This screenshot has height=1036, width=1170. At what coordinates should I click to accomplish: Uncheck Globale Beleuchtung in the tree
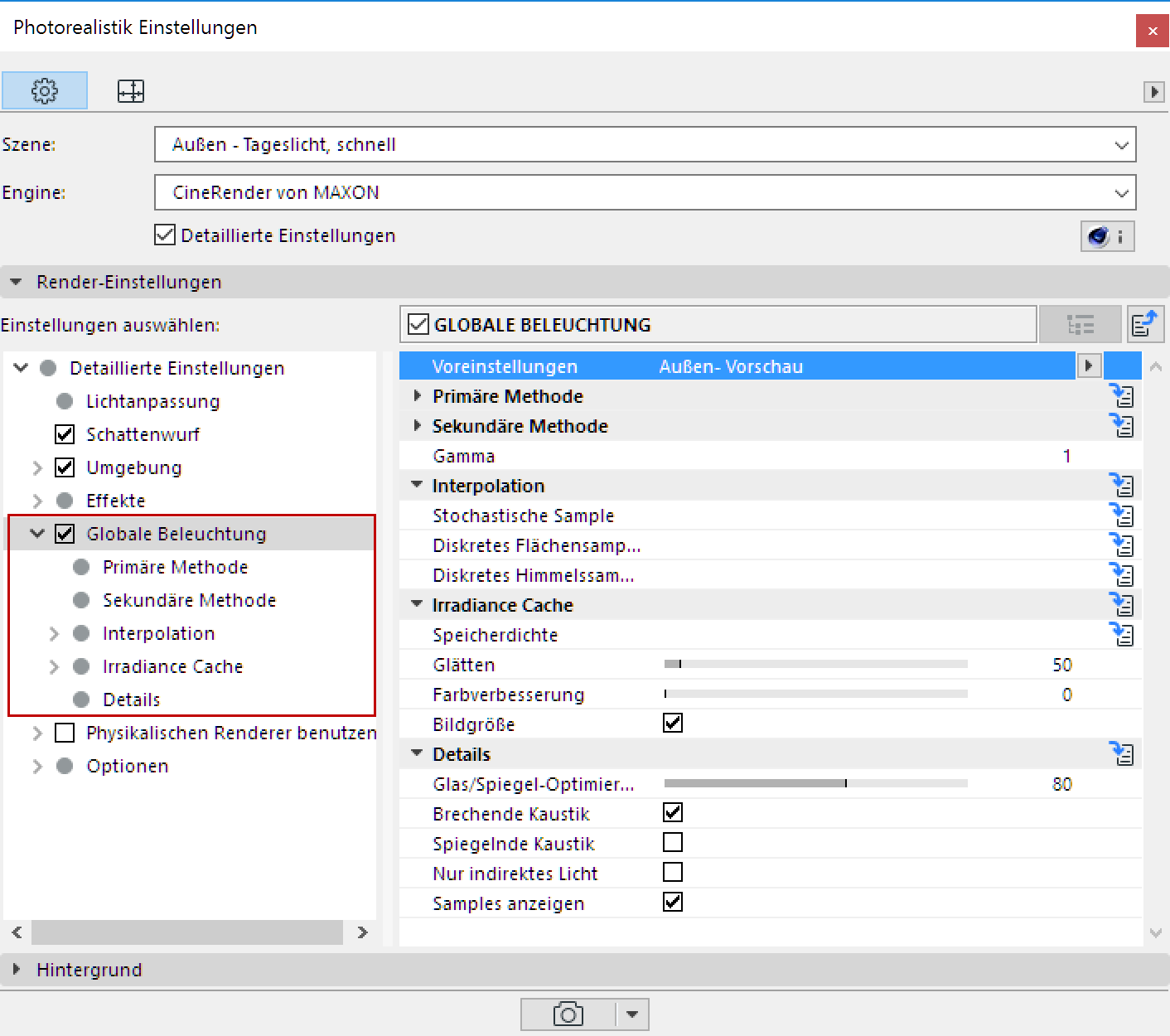click(x=65, y=534)
